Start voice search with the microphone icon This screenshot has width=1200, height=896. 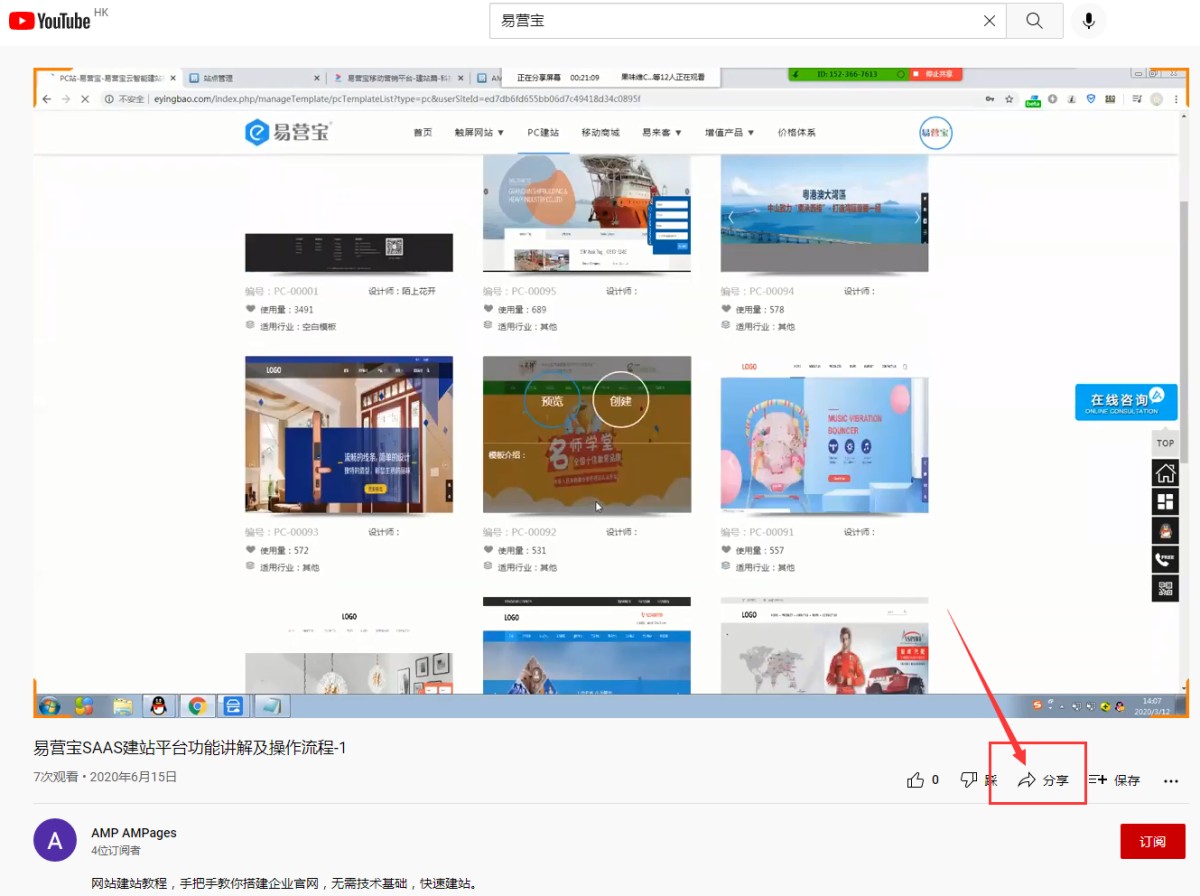tap(1089, 21)
